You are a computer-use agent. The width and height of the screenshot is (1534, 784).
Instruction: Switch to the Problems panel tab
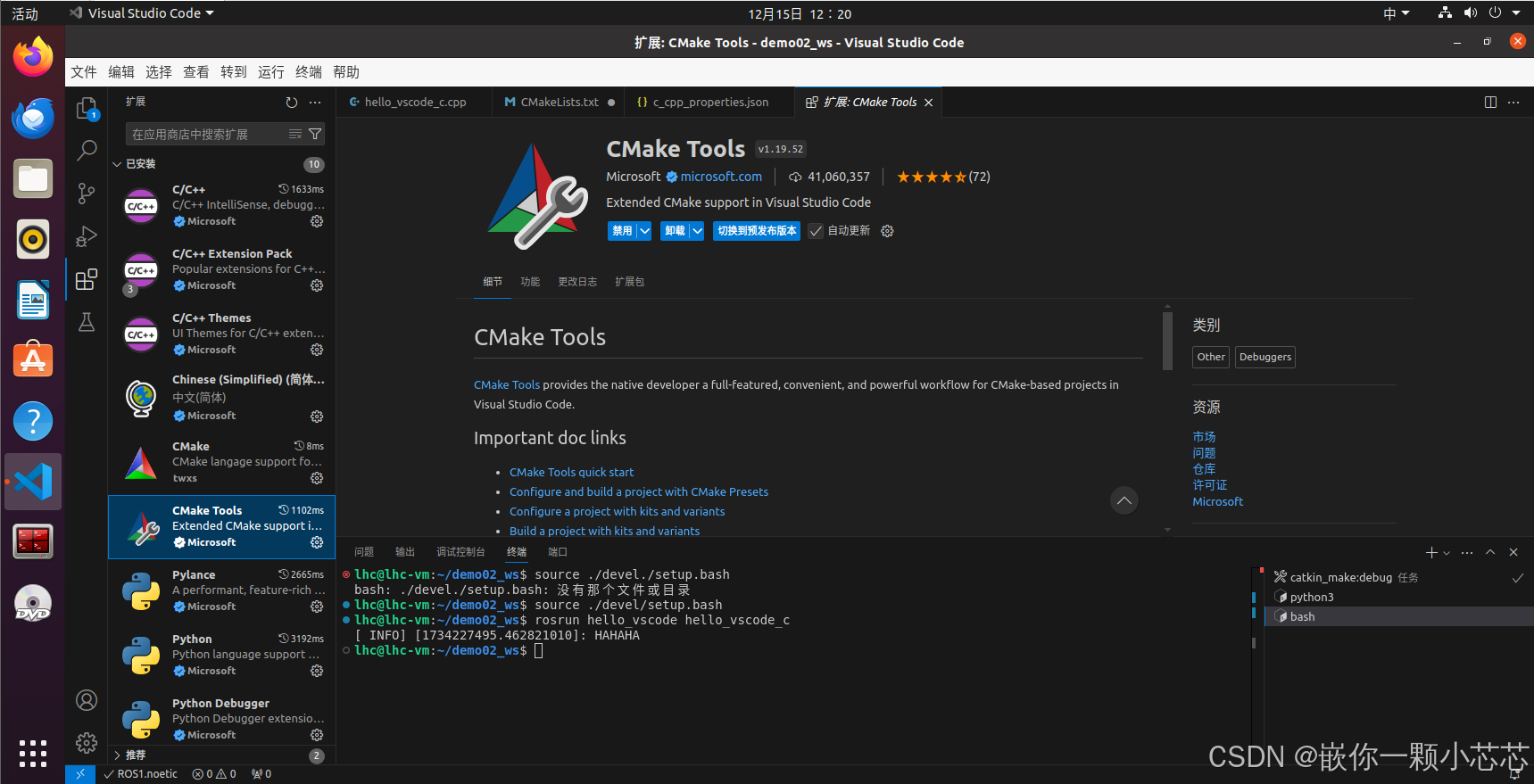364,552
